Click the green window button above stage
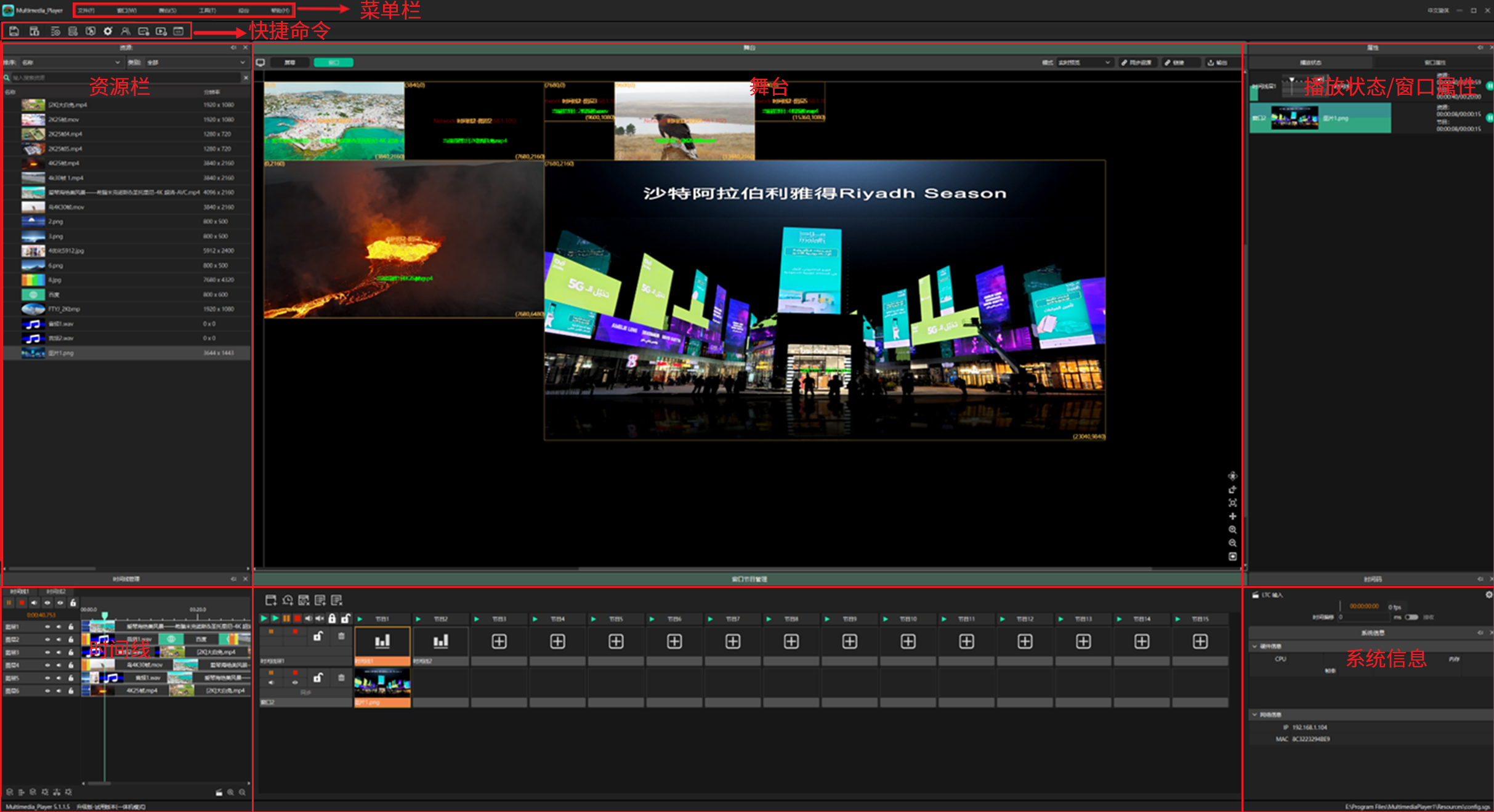The width and height of the screenshot is (1494, 812). (x=333, y=62)
